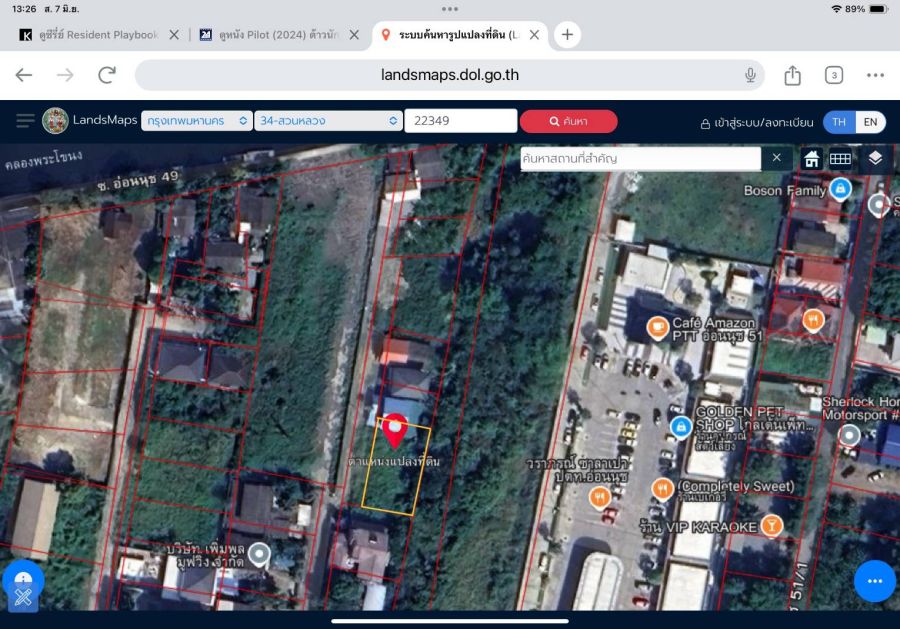
Task: Switch language to EN
Action: click(870, 122)
